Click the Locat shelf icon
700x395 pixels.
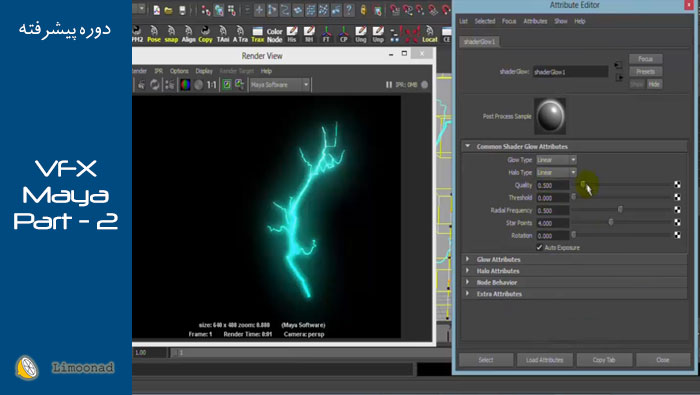click(430, 34)
